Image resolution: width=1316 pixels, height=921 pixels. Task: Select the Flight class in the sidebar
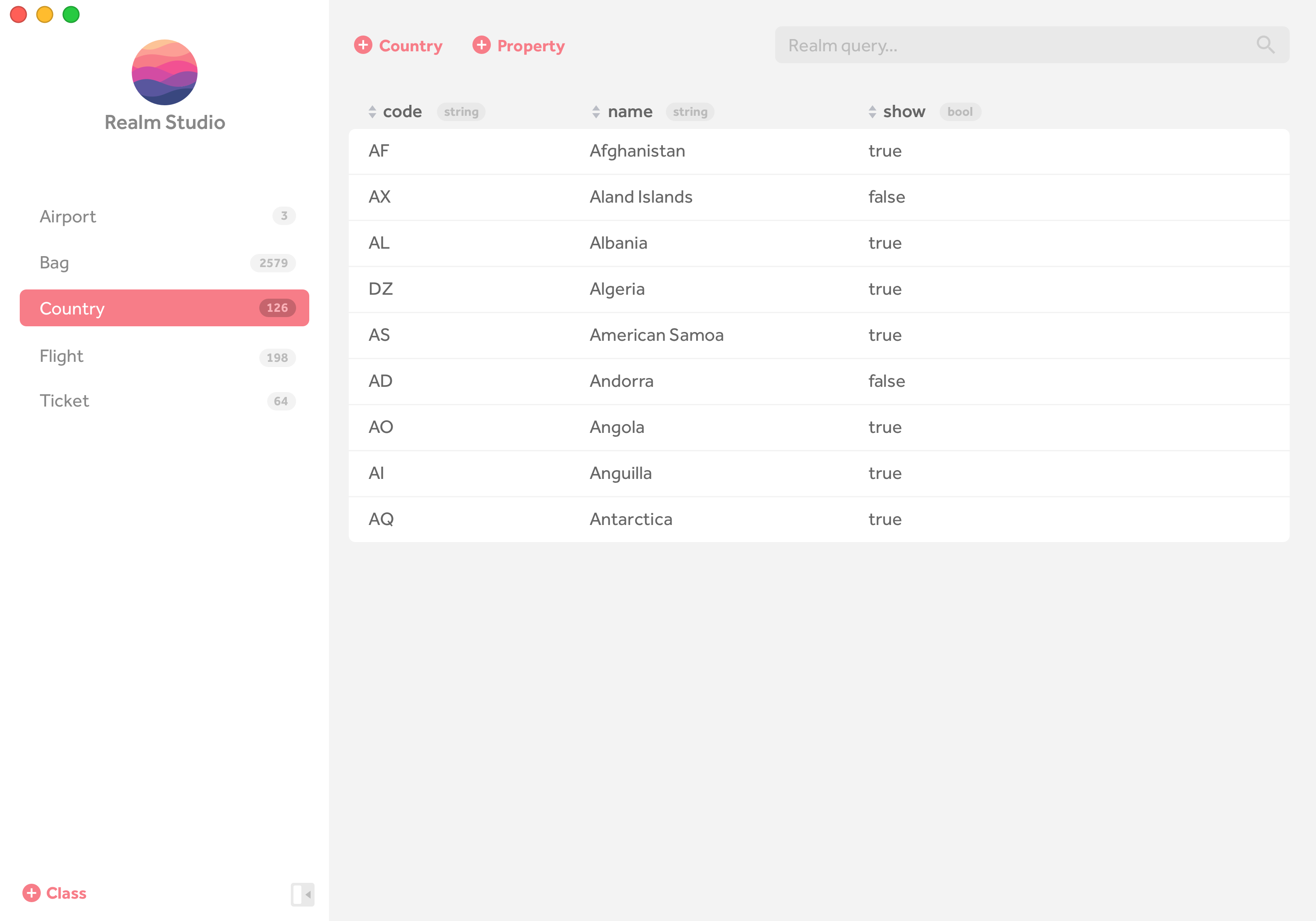pyautogui.click(x=61, y=356)
